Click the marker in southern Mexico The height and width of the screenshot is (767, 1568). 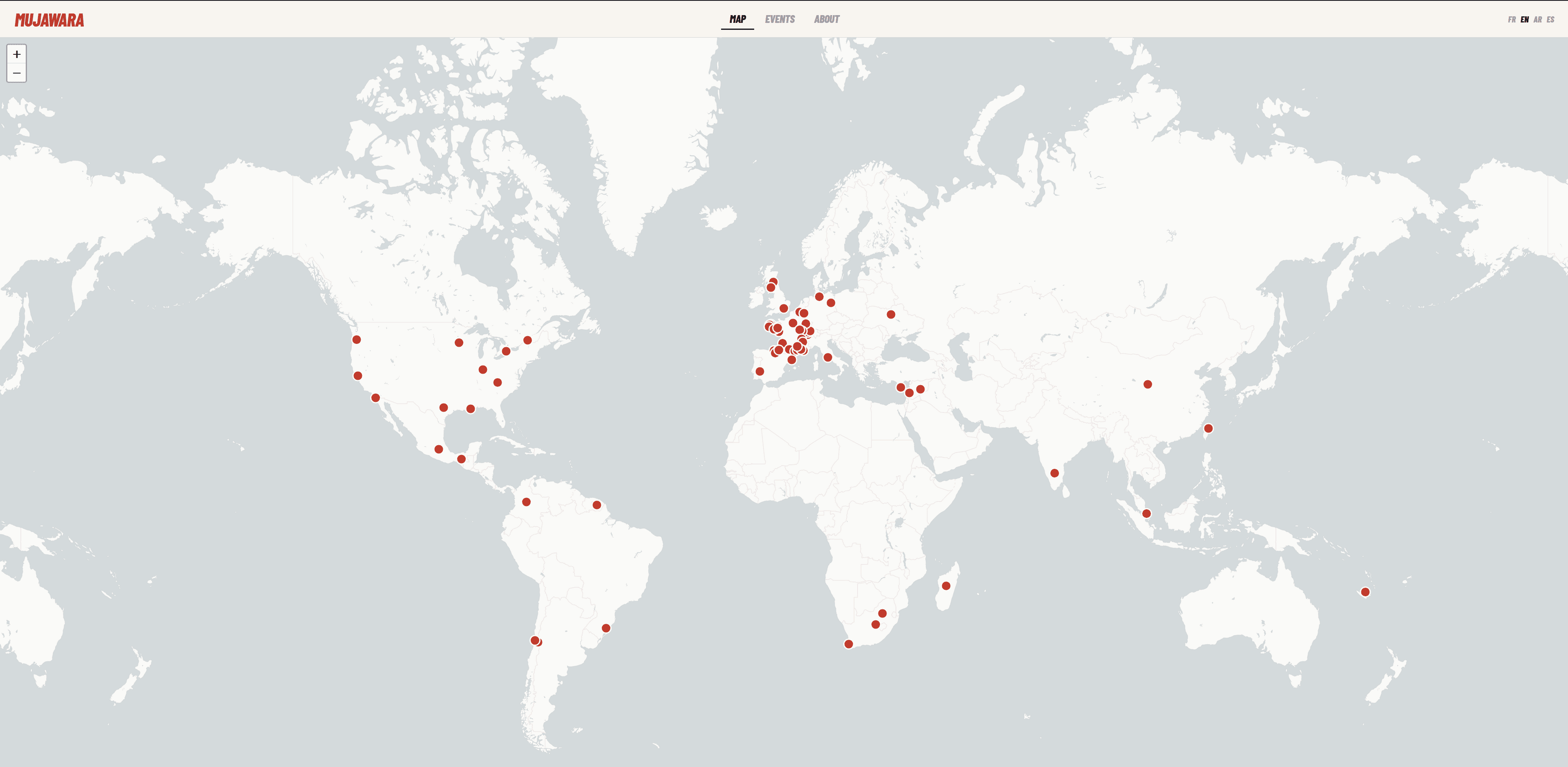pyautogui.click(x=461, y=459)
